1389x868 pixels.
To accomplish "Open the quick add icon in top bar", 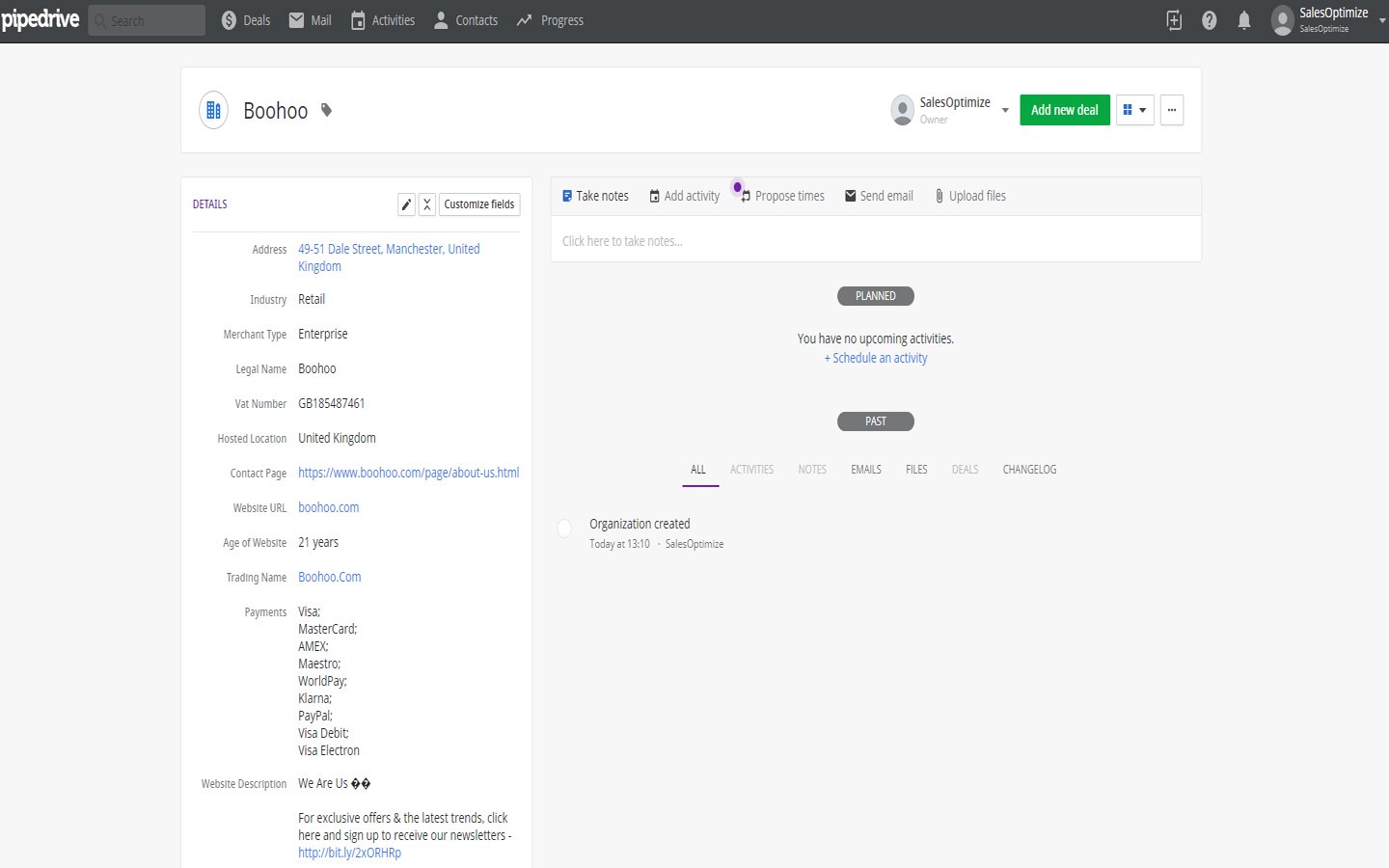I will [1174, 20].
